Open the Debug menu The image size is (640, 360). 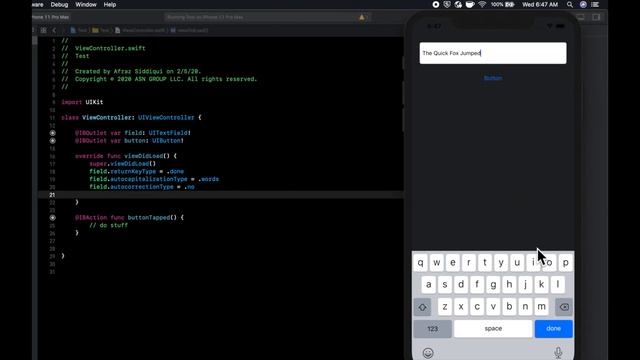pyautogui.click(x=59, y=4)
